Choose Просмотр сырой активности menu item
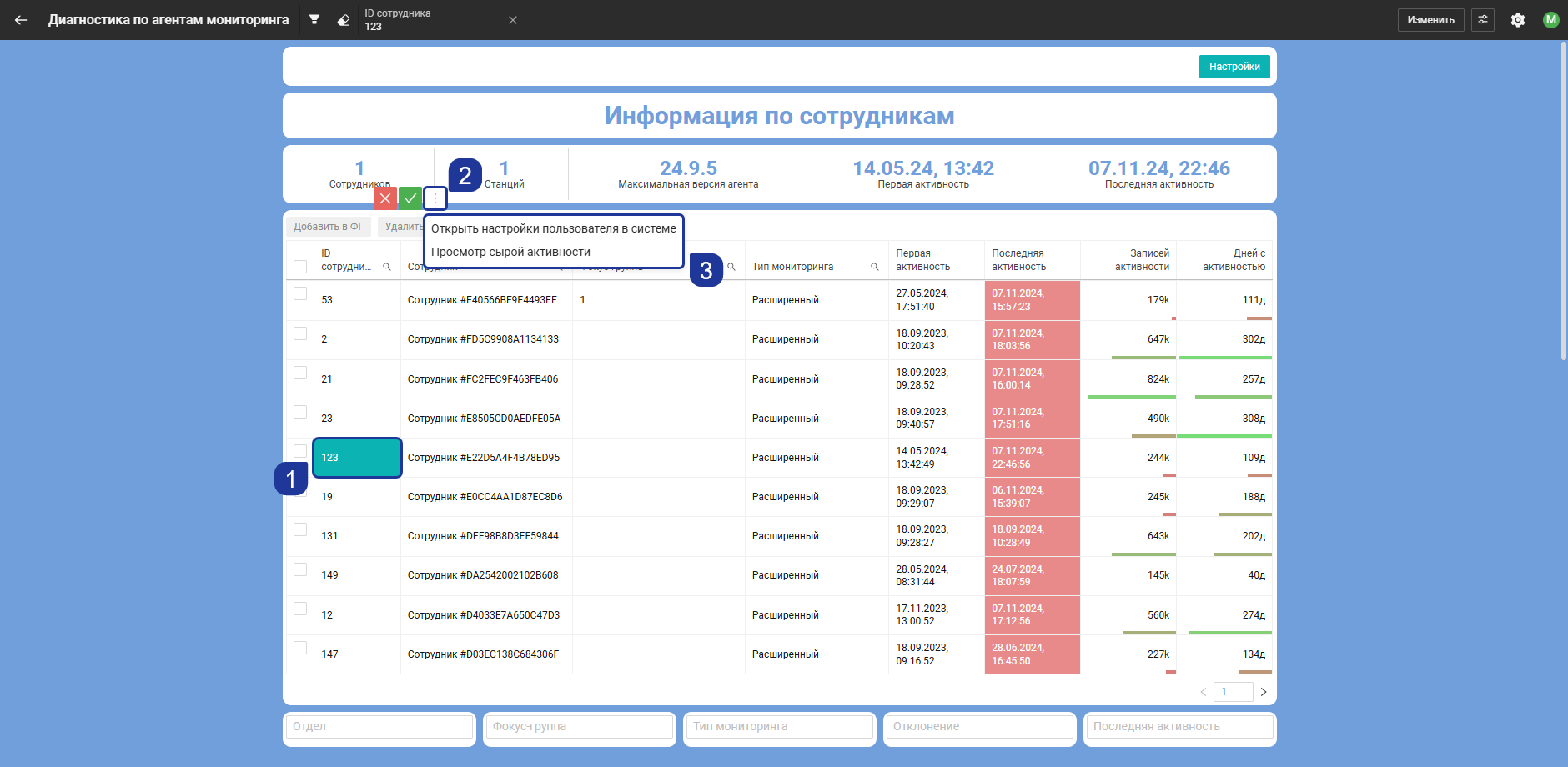Screen dimensions: 1568x767 pos(554,252)
